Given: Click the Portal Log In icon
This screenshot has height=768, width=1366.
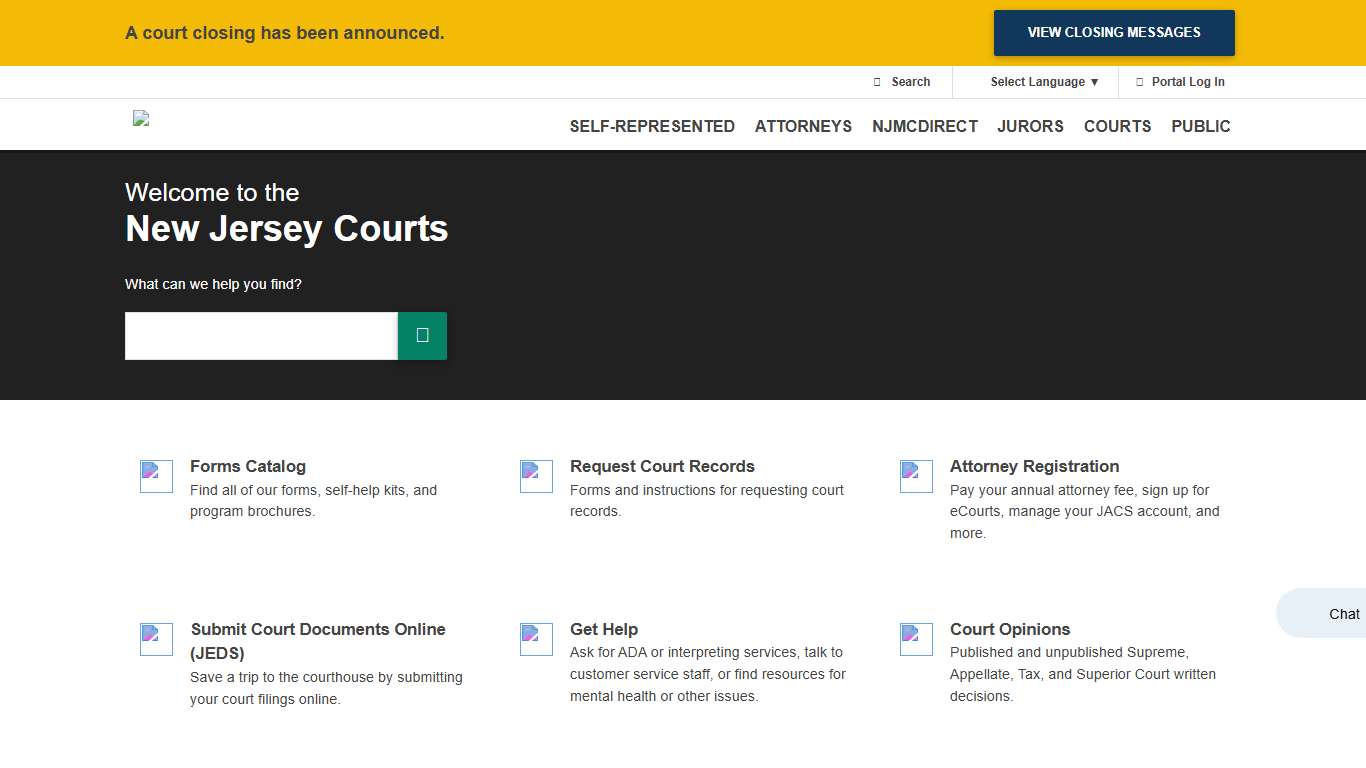Looking at the screenshot, I should [1138, 81].
